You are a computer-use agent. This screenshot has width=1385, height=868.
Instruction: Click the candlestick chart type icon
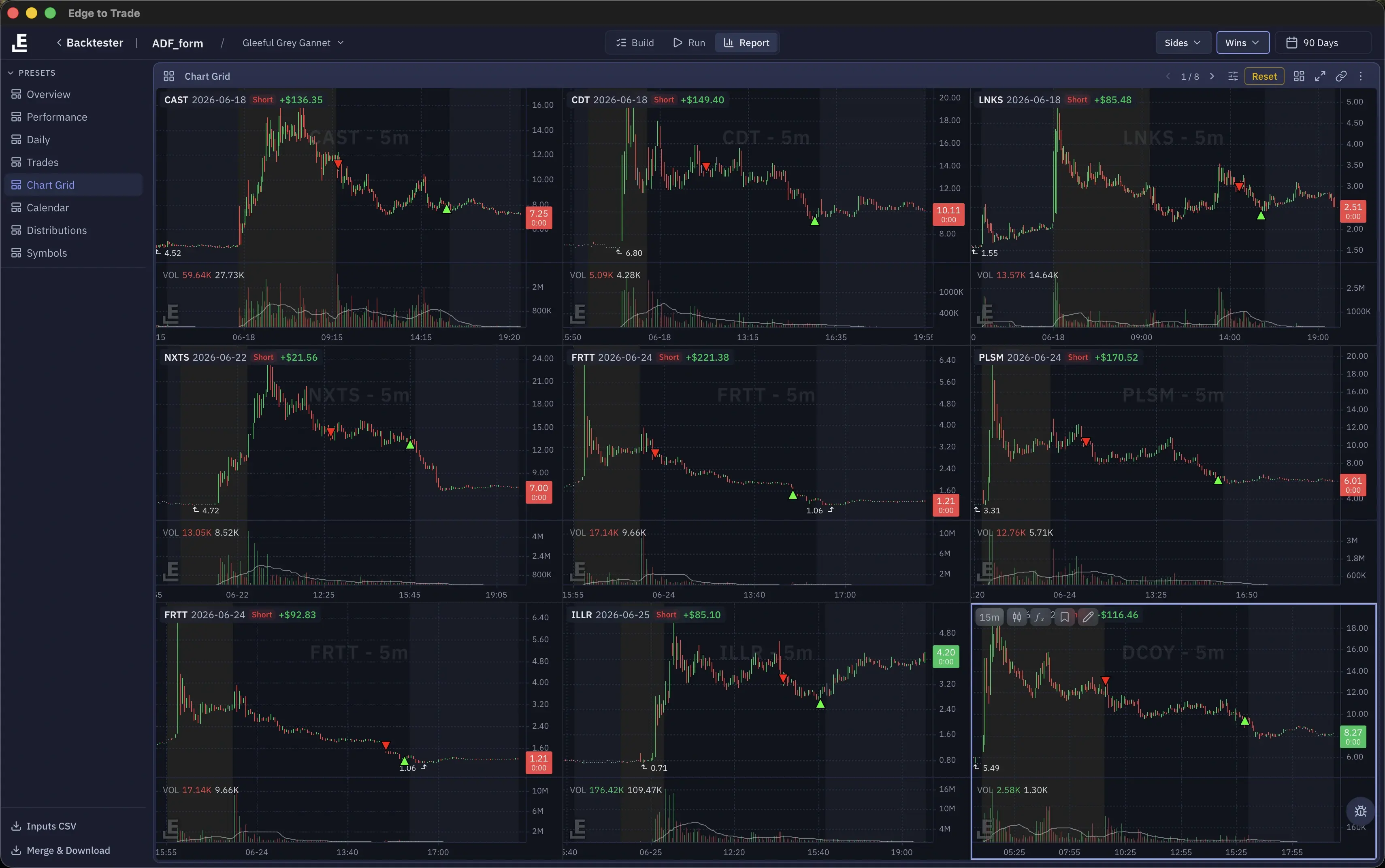pyautogui.click(x=1017, y=617)
